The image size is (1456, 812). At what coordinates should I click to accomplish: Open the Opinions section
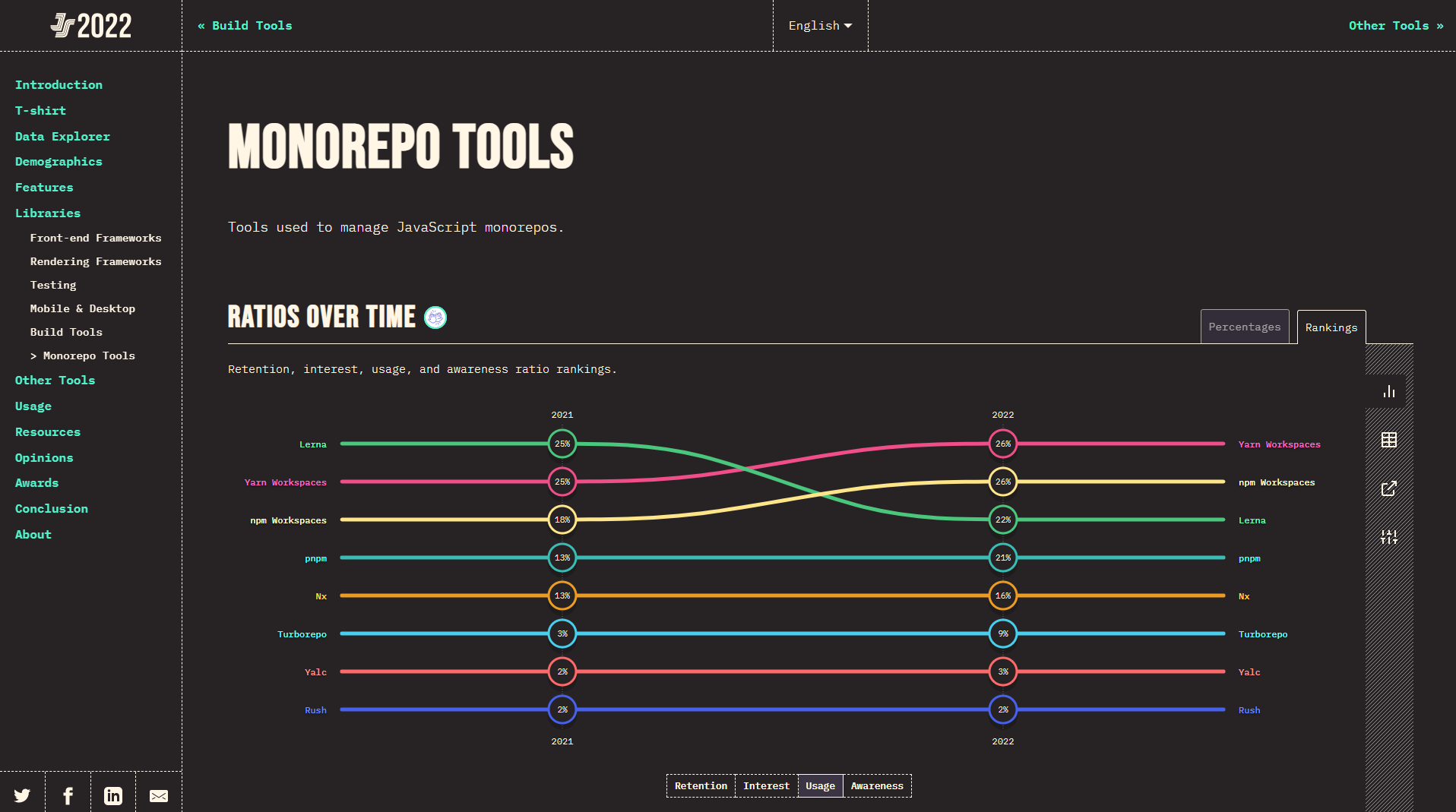(44, 458)
